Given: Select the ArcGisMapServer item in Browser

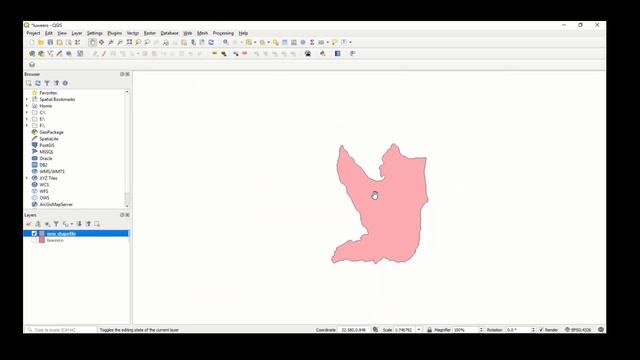Looking at the screenshot, I should click(x=56, y=204).
